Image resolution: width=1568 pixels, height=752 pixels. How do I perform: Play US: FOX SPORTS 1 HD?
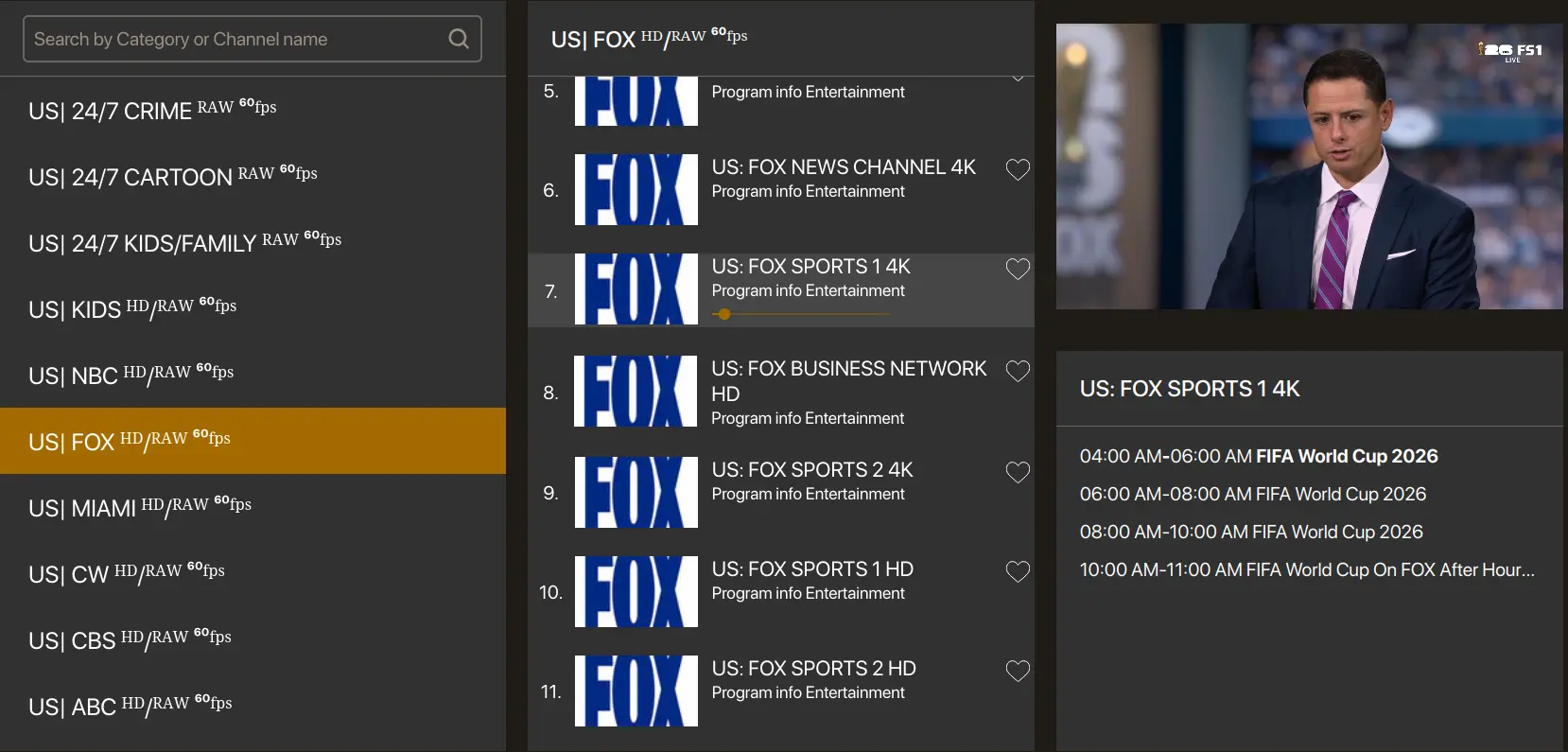click(x=812, y=568)
